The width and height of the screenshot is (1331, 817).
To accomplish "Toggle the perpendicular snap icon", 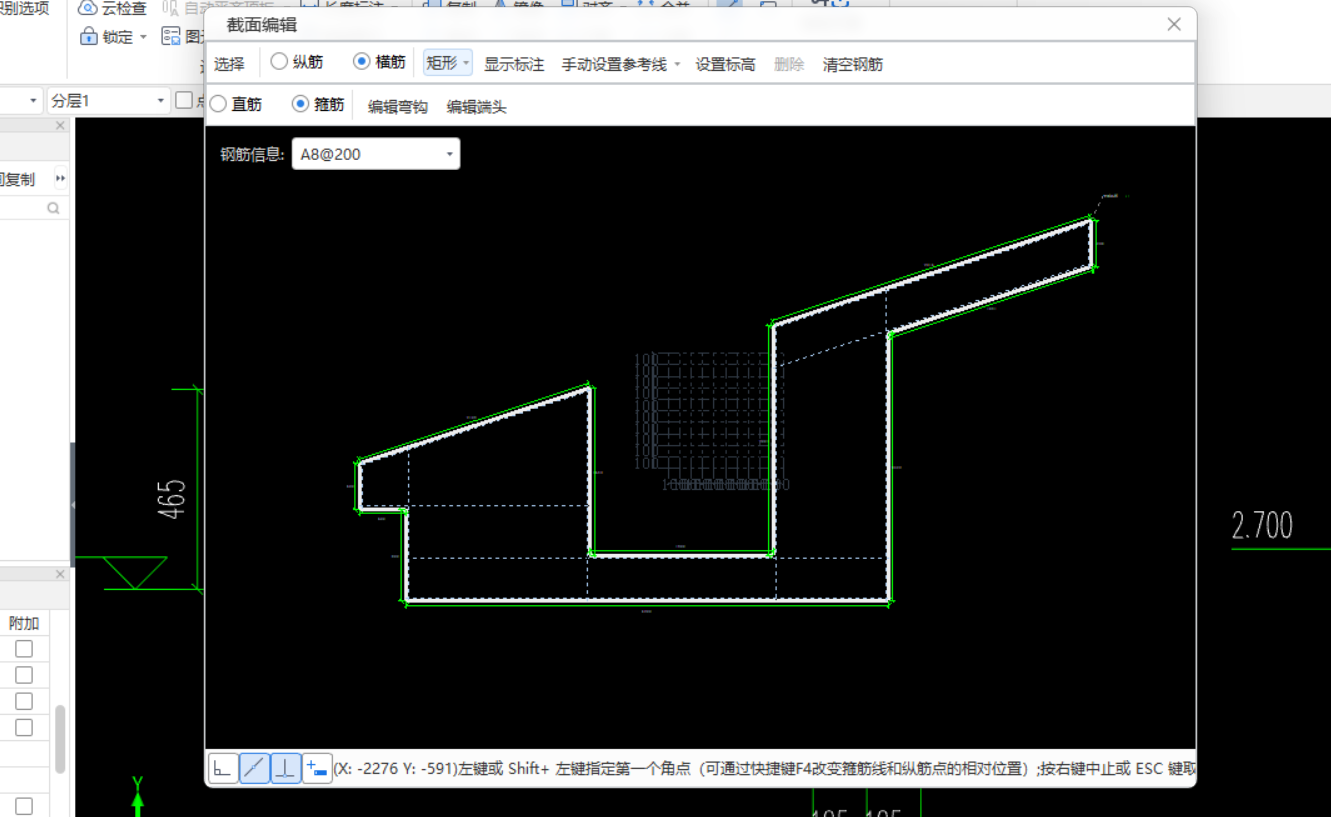I will click(286, 769).
